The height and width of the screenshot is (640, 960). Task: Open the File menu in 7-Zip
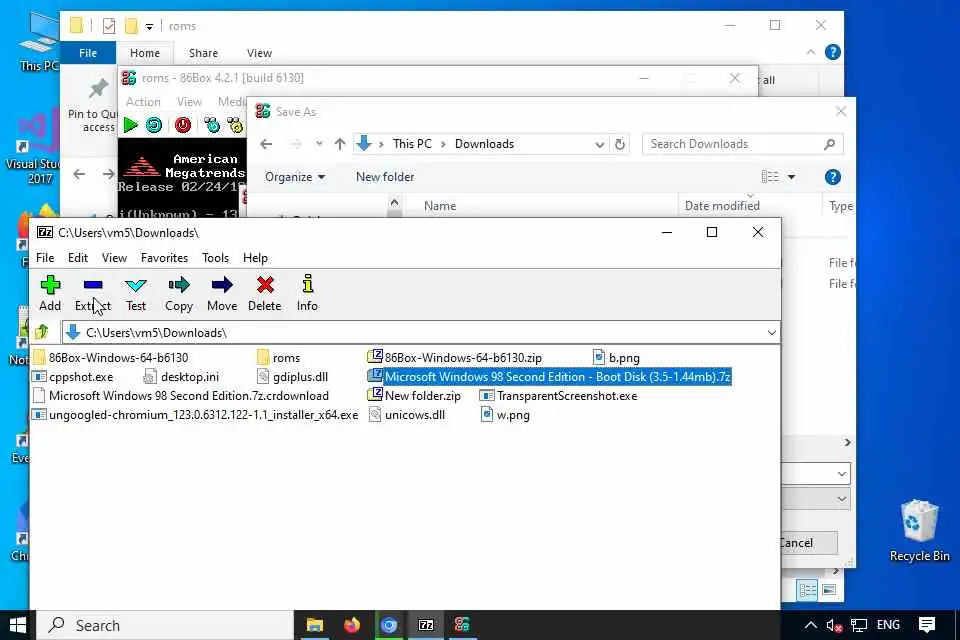[45, 258]
